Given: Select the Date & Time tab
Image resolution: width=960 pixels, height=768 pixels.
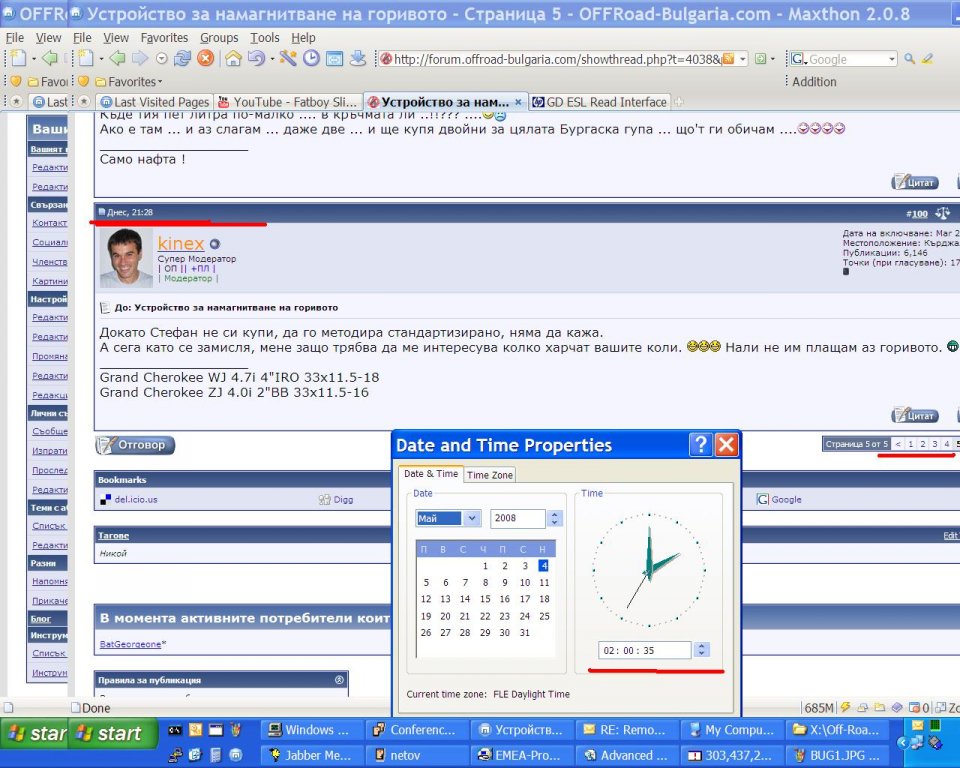Looking at the screenshot, I should tap(431, 474).
